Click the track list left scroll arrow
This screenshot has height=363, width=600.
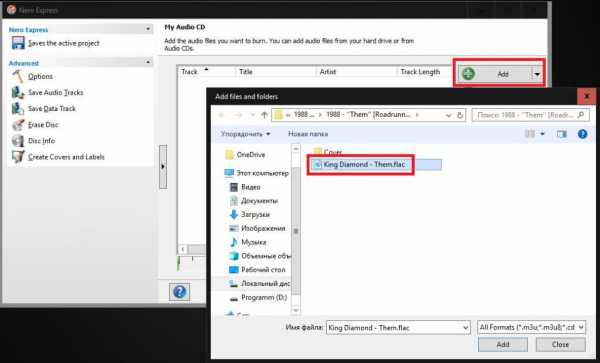[x=183, y=249]
